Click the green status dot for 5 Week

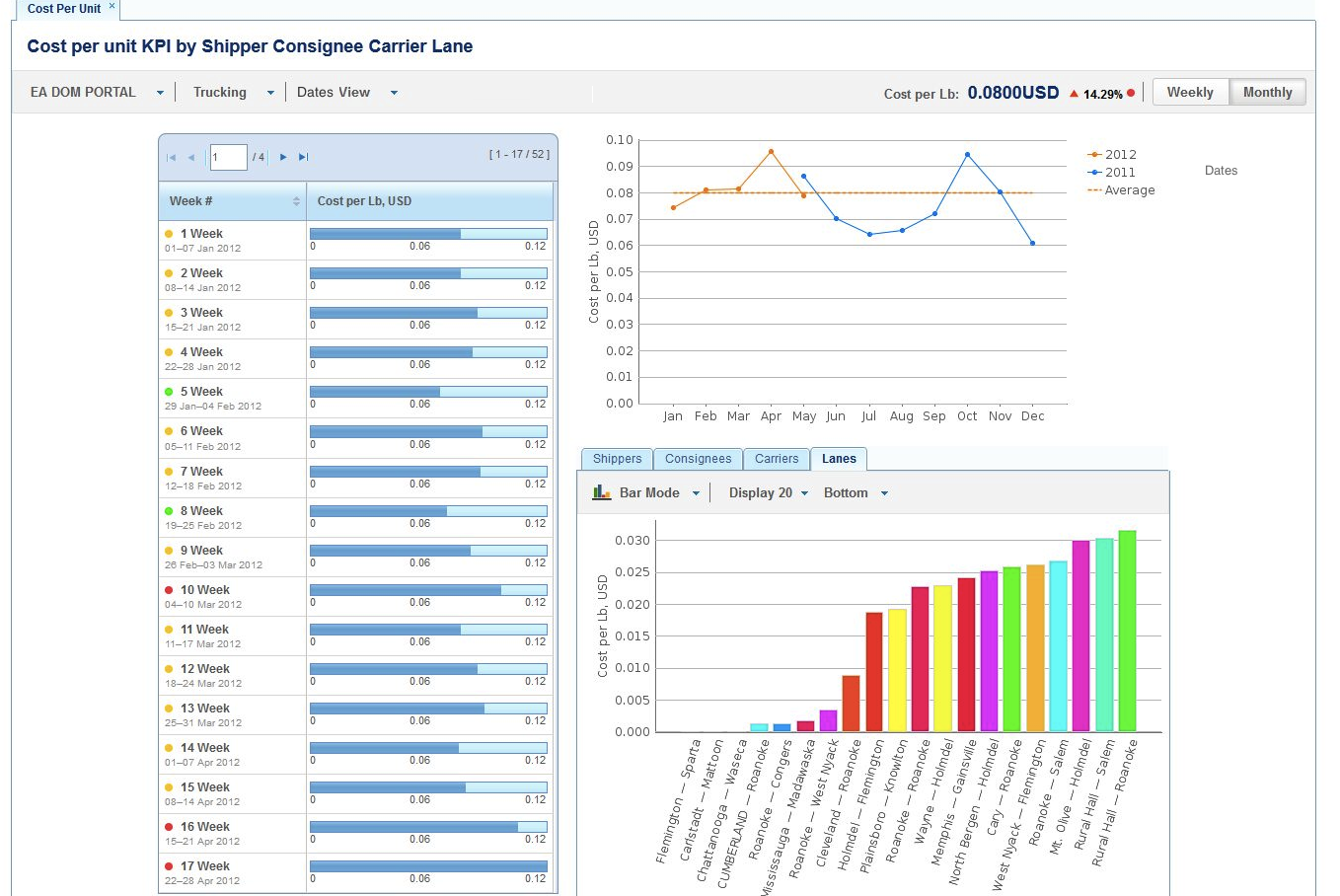[x=169, y=392]
